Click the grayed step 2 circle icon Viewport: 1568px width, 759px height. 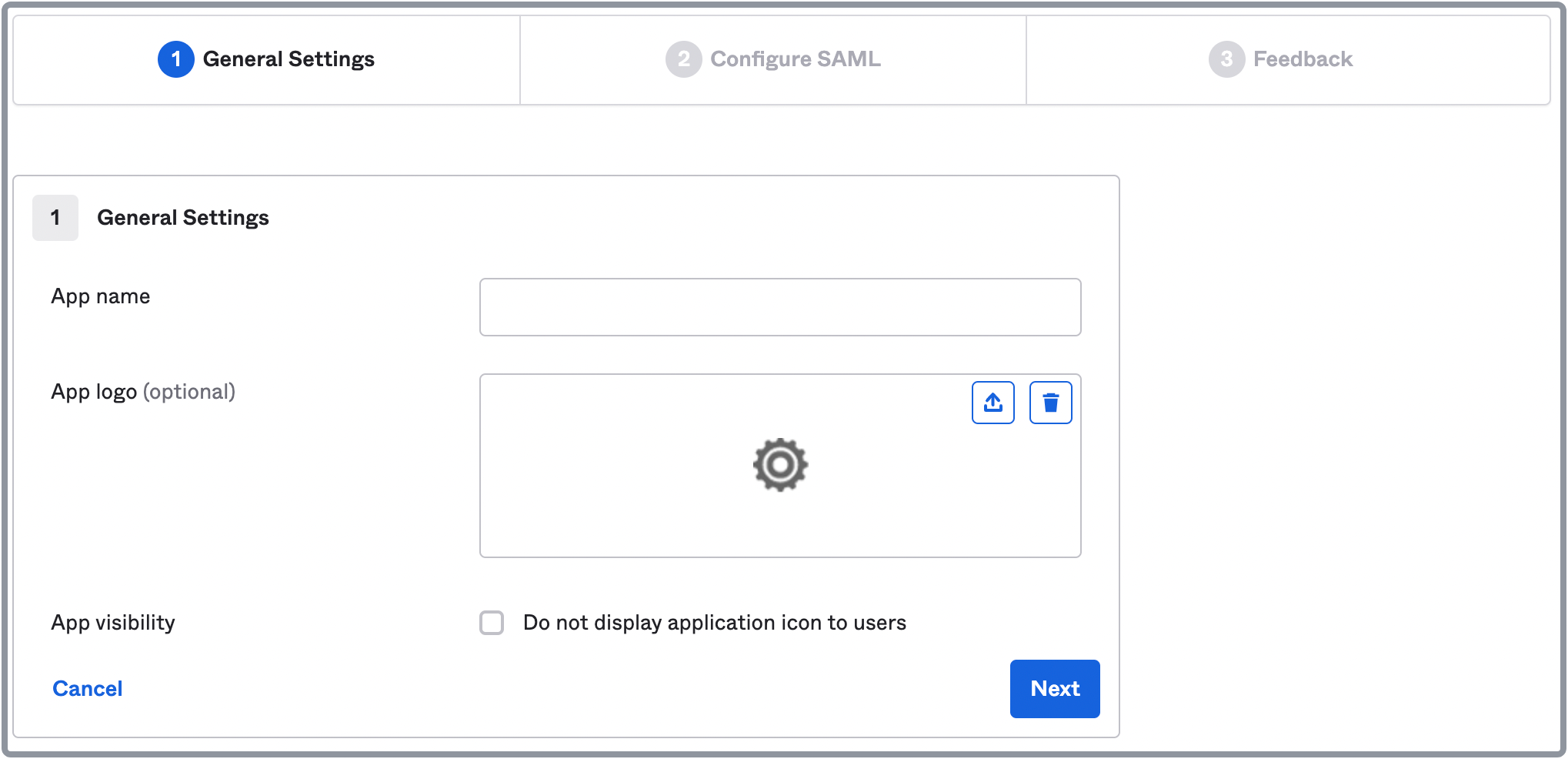coord(683,59)
